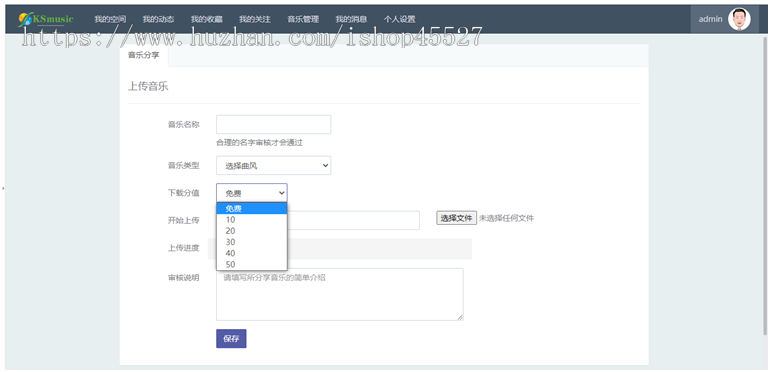
Task: Choose 40 from the download score list
Action: click(x=252, y=253)
